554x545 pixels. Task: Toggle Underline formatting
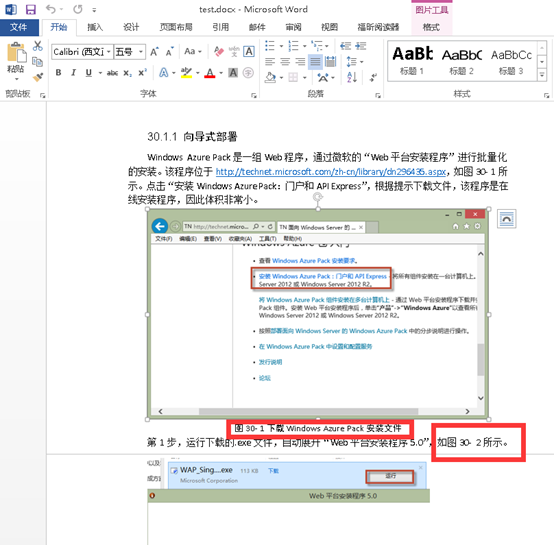pos(88,73)
